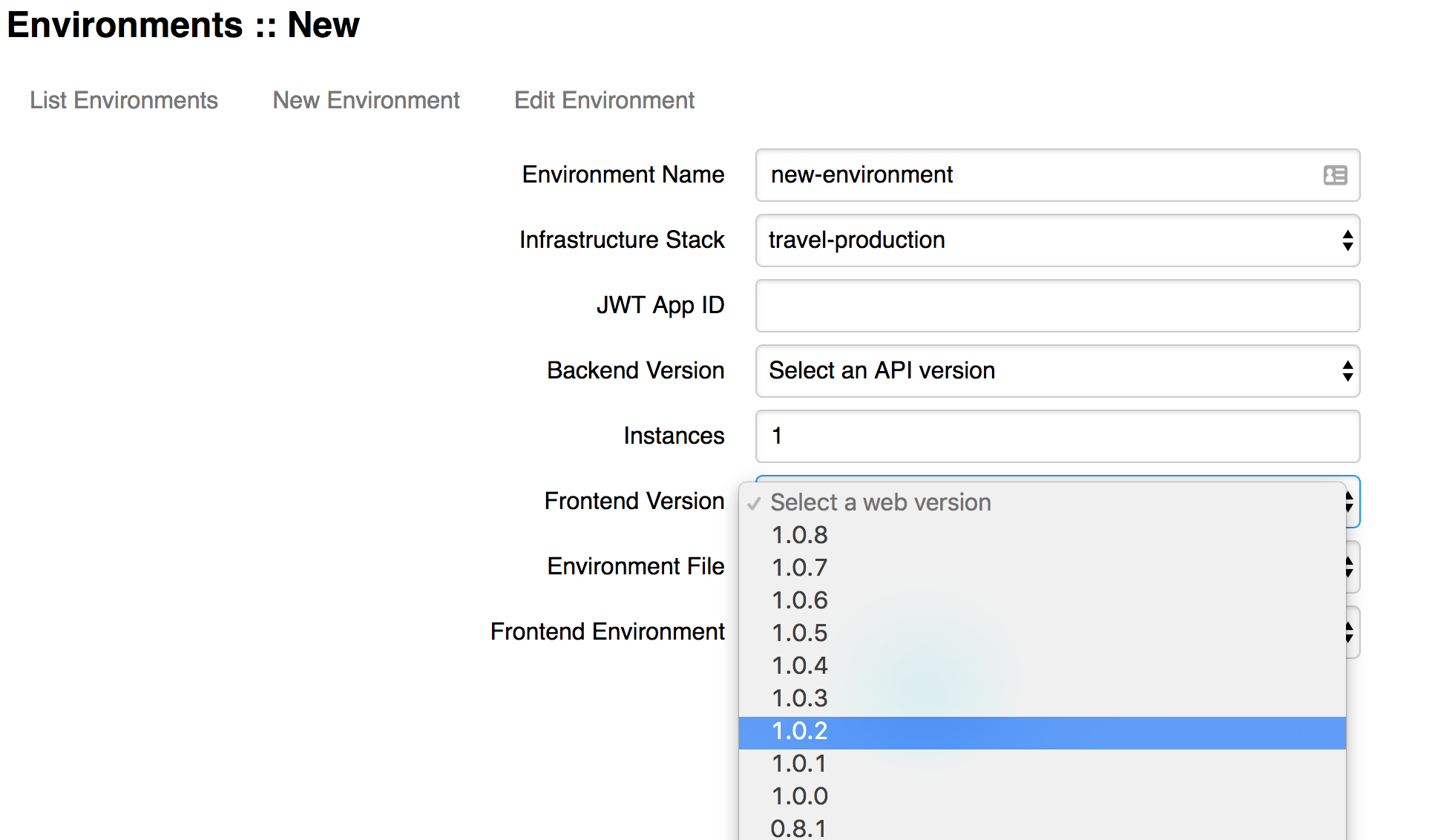Pick version 1.0.6 option
Screen dimensions: 1438x840
800,600
